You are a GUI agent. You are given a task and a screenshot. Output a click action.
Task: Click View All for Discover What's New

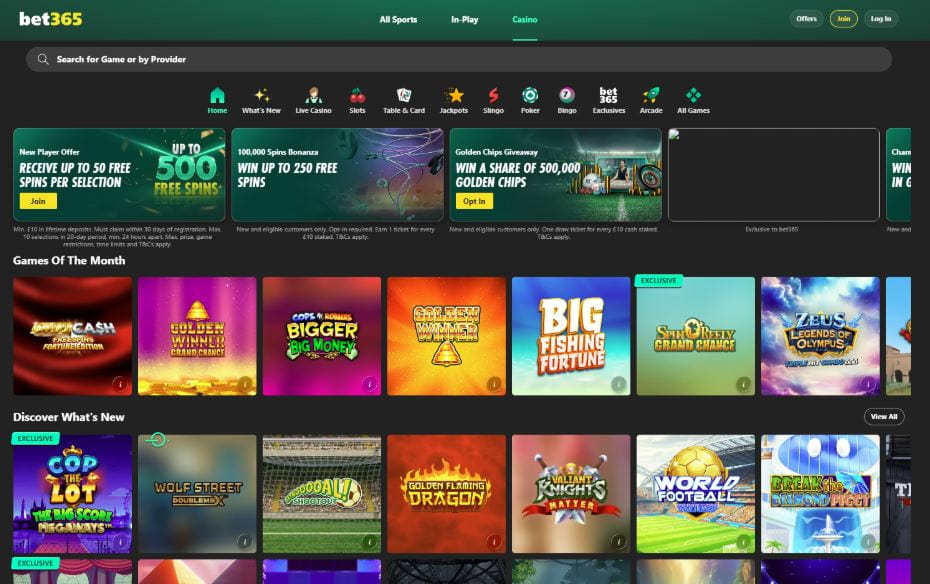pos(884,417)
